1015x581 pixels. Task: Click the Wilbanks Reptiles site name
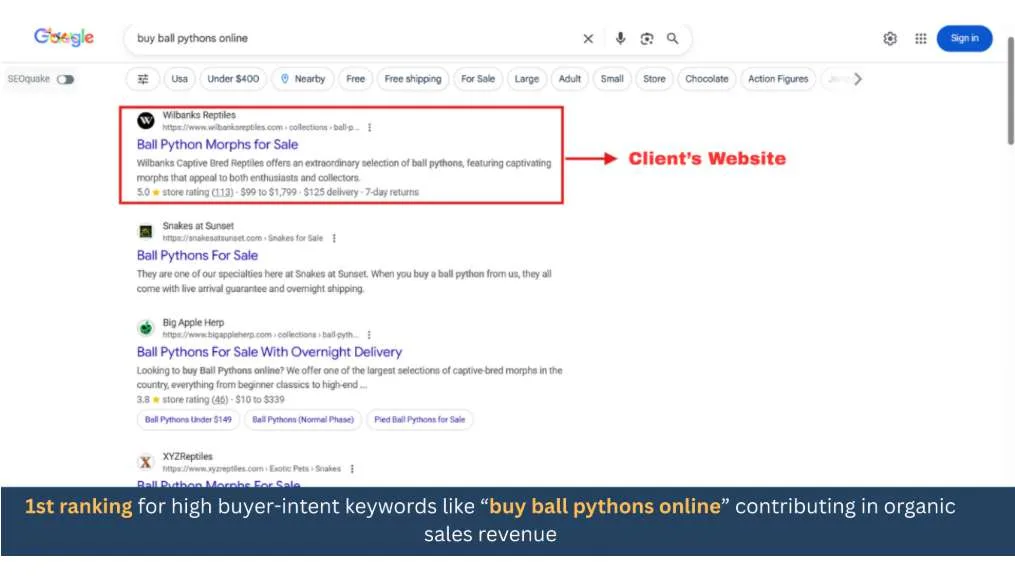click(199, 115)
